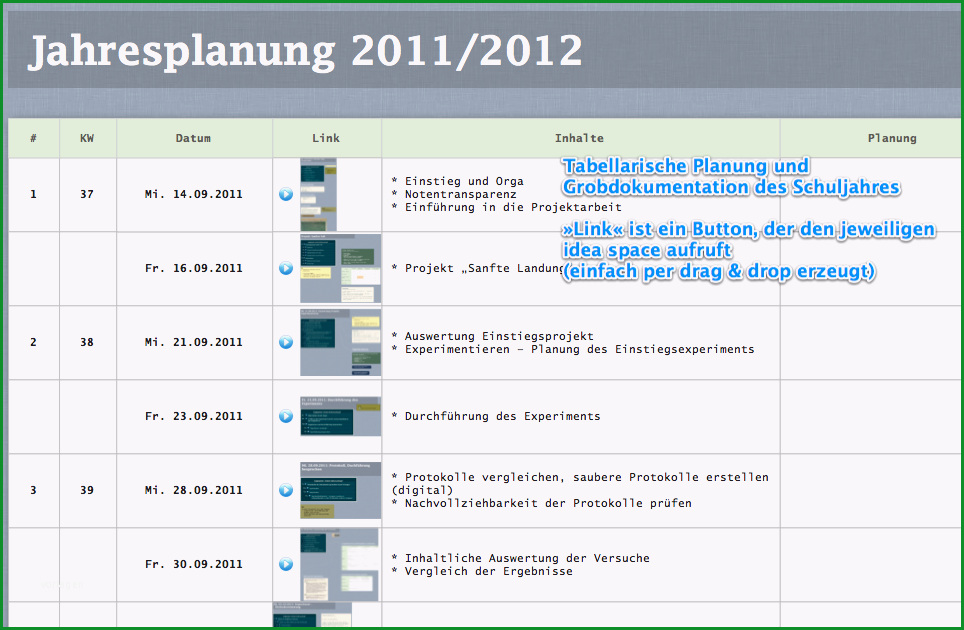This screenshot has height=630, width=964.
Task: Open the link button for Fr. 30.09.2011
Action: click(x=286, y=564)
